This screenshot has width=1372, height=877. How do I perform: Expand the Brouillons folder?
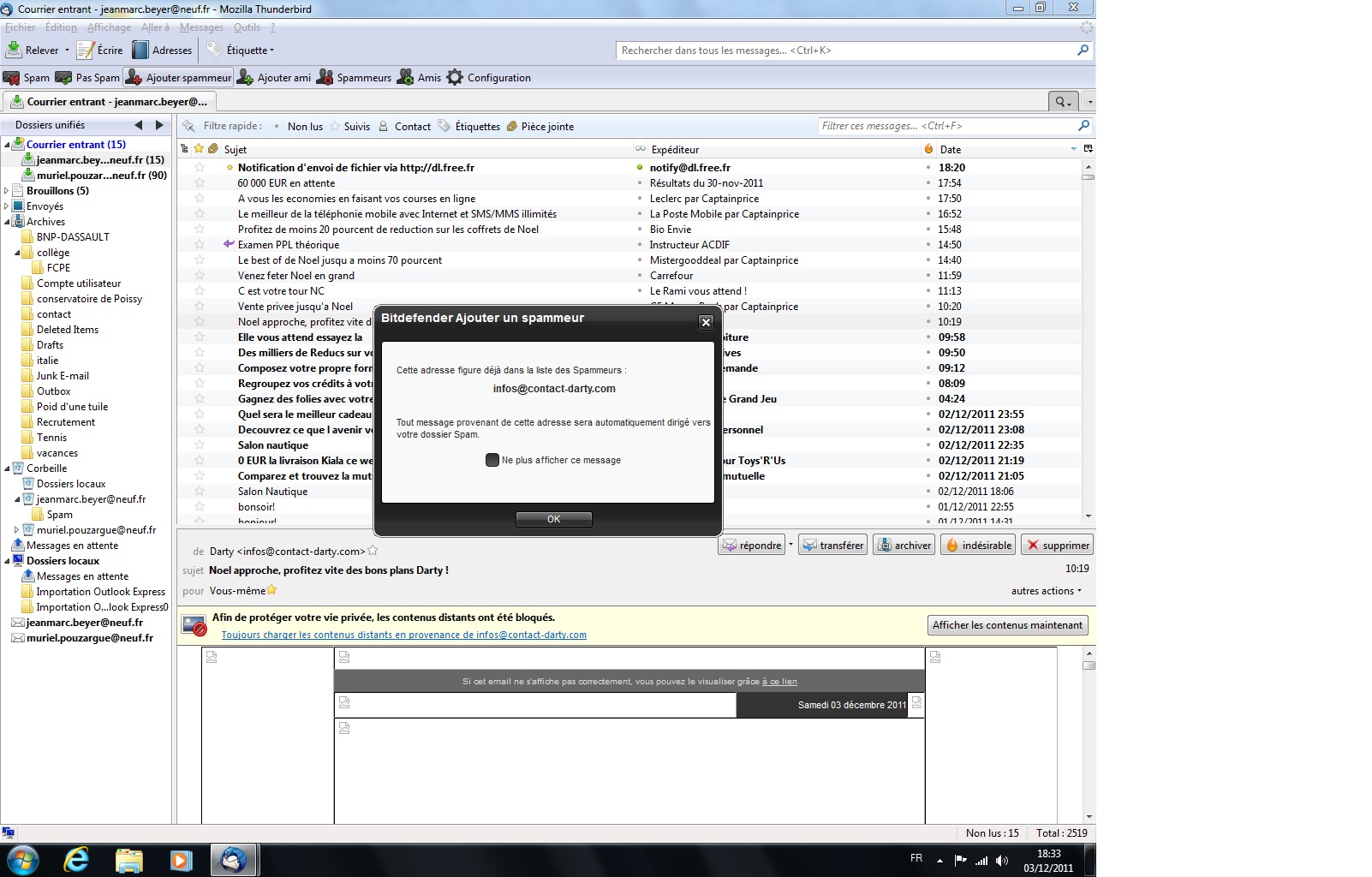click(7, 191)
